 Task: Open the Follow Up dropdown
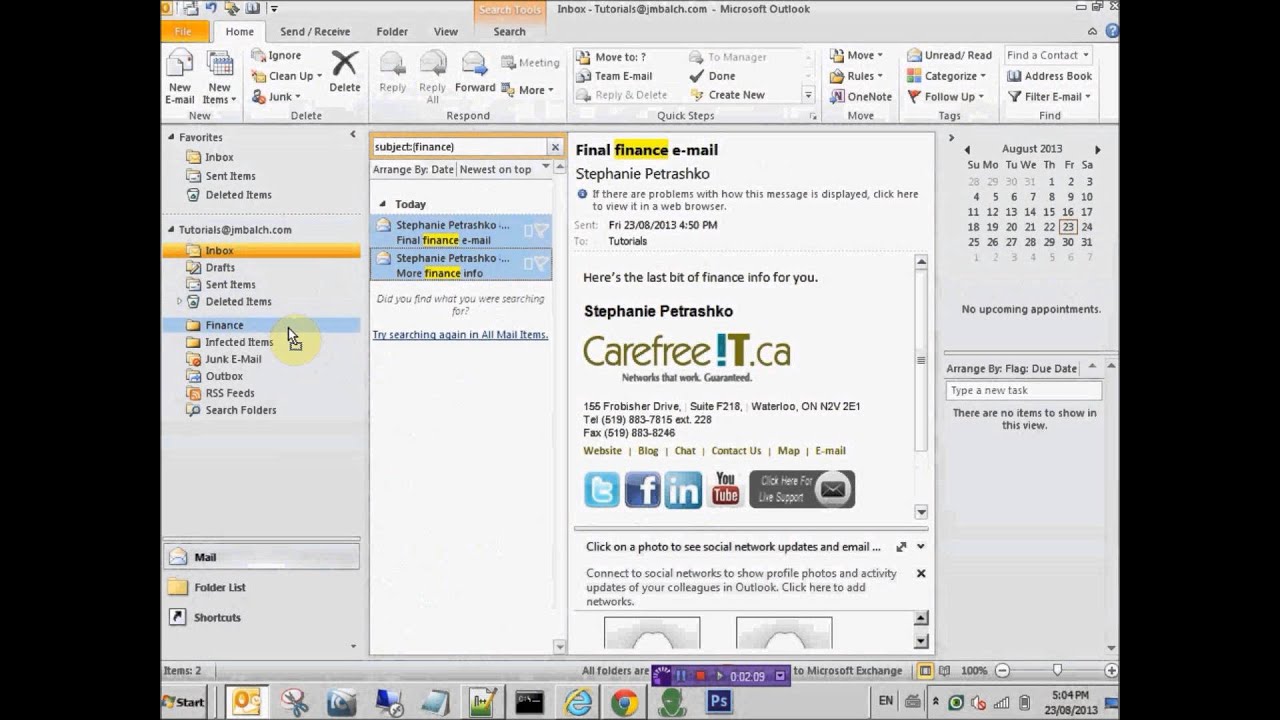coord(945,97)
